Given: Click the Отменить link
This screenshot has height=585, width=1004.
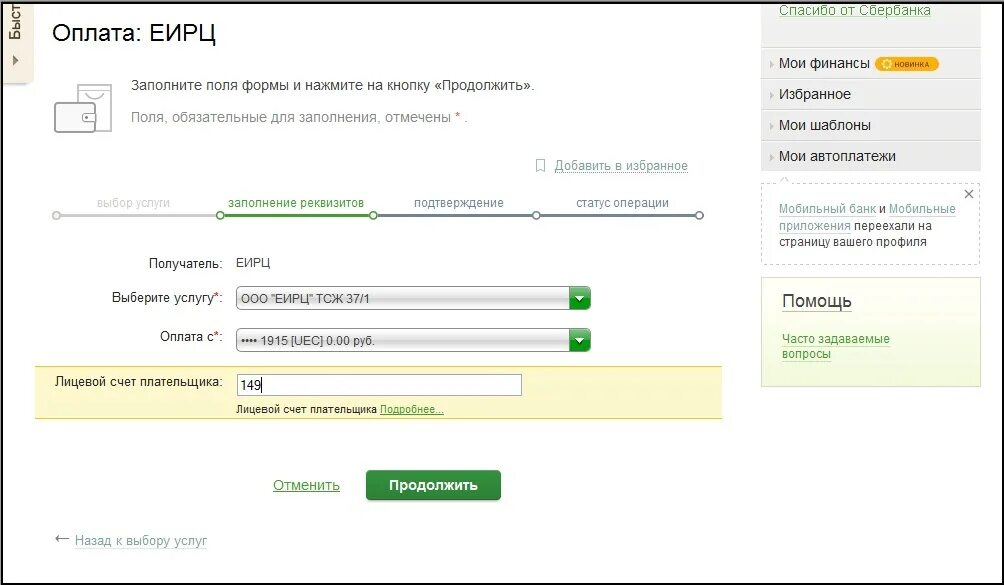Looking at the screenshot, I should coord(306,485).
